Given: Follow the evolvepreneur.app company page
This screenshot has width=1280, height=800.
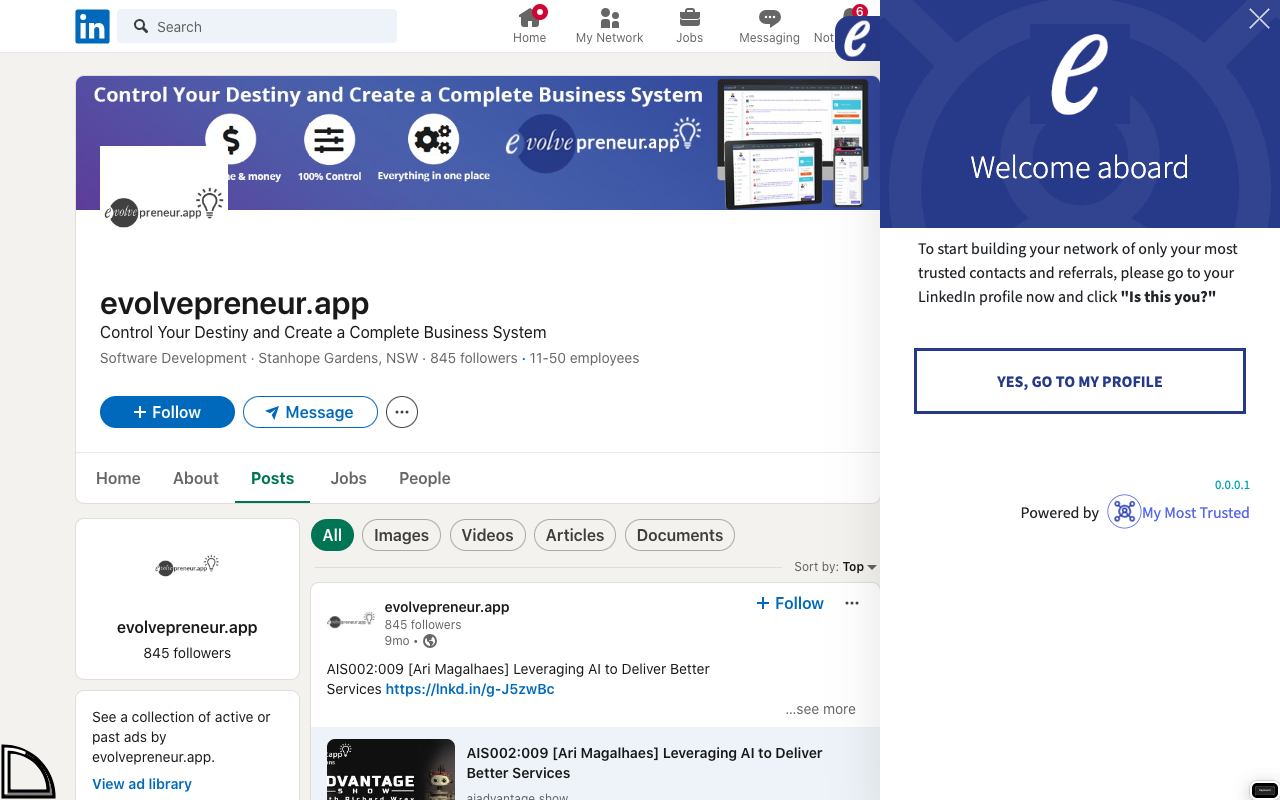Looking at the screenshot, I should point(167,412).
